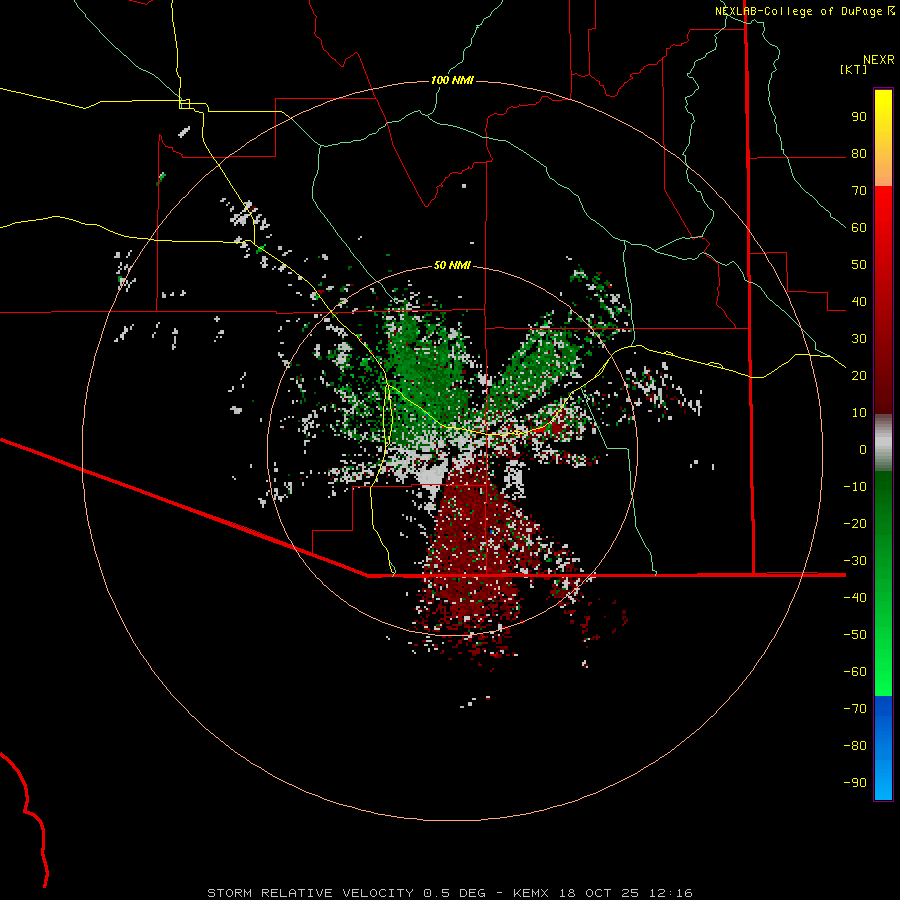Screen dimensions: 900x900
Task: Click the 0 value on velocity scale
Action: pyautogui.click(x=863, y=450)
